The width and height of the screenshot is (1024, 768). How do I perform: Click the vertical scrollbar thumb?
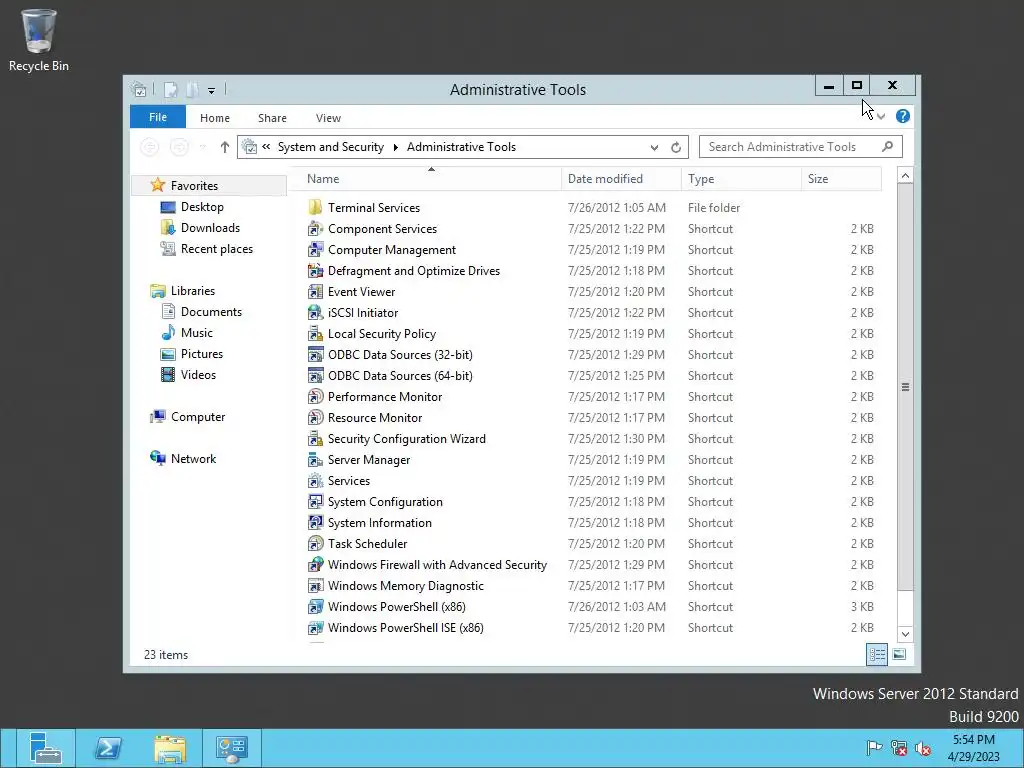pos(905,387)
